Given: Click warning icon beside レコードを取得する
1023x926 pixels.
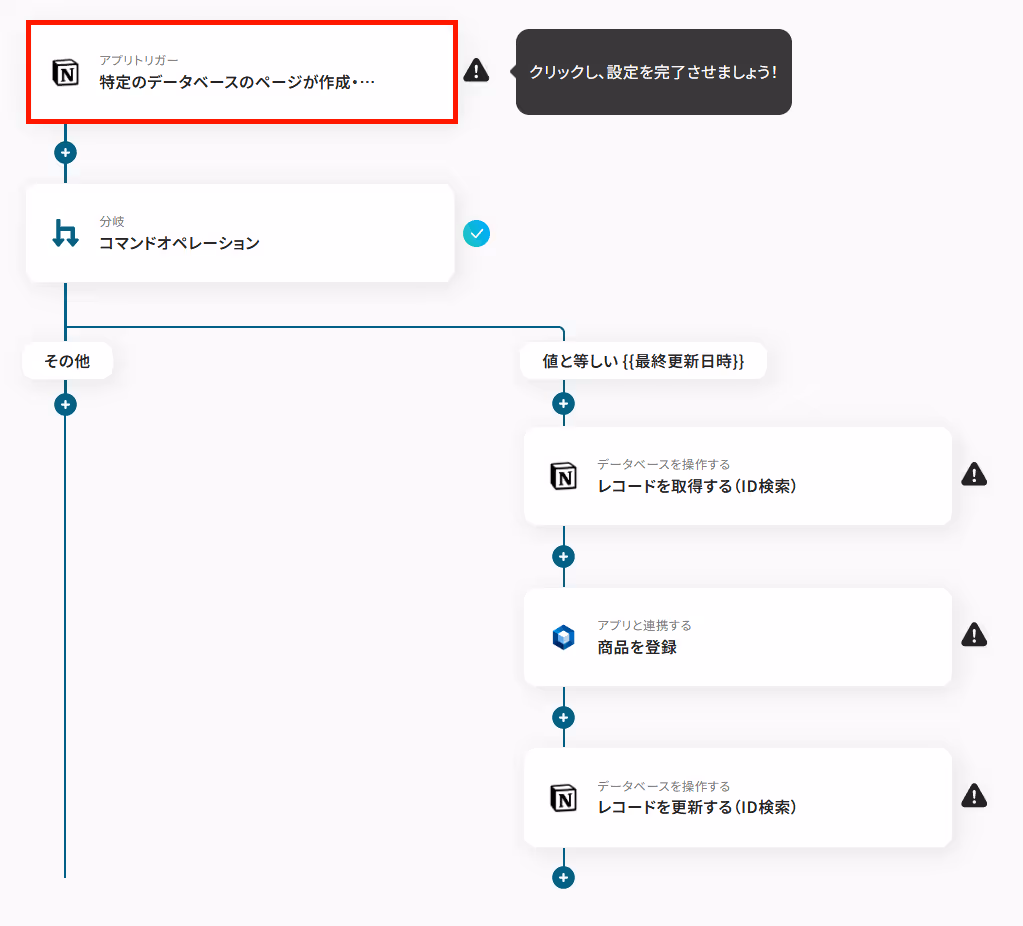Looking at the screenshot, I should (x=974, y=474).
